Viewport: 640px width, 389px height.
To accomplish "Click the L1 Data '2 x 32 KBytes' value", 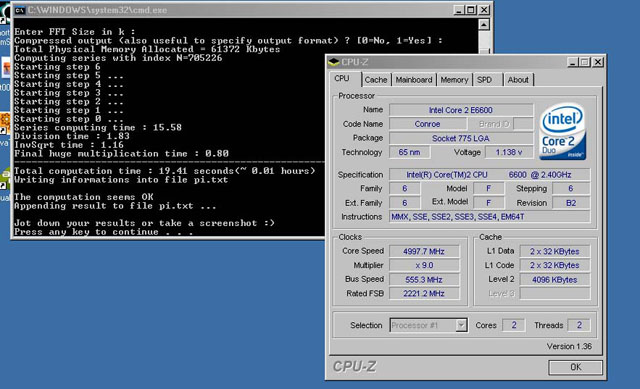I will 555,251.
